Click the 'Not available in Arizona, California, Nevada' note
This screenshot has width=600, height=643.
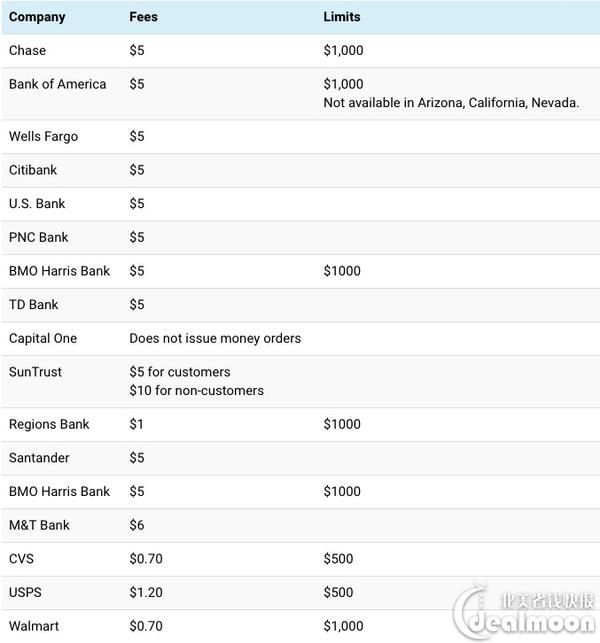pos(451,103)
